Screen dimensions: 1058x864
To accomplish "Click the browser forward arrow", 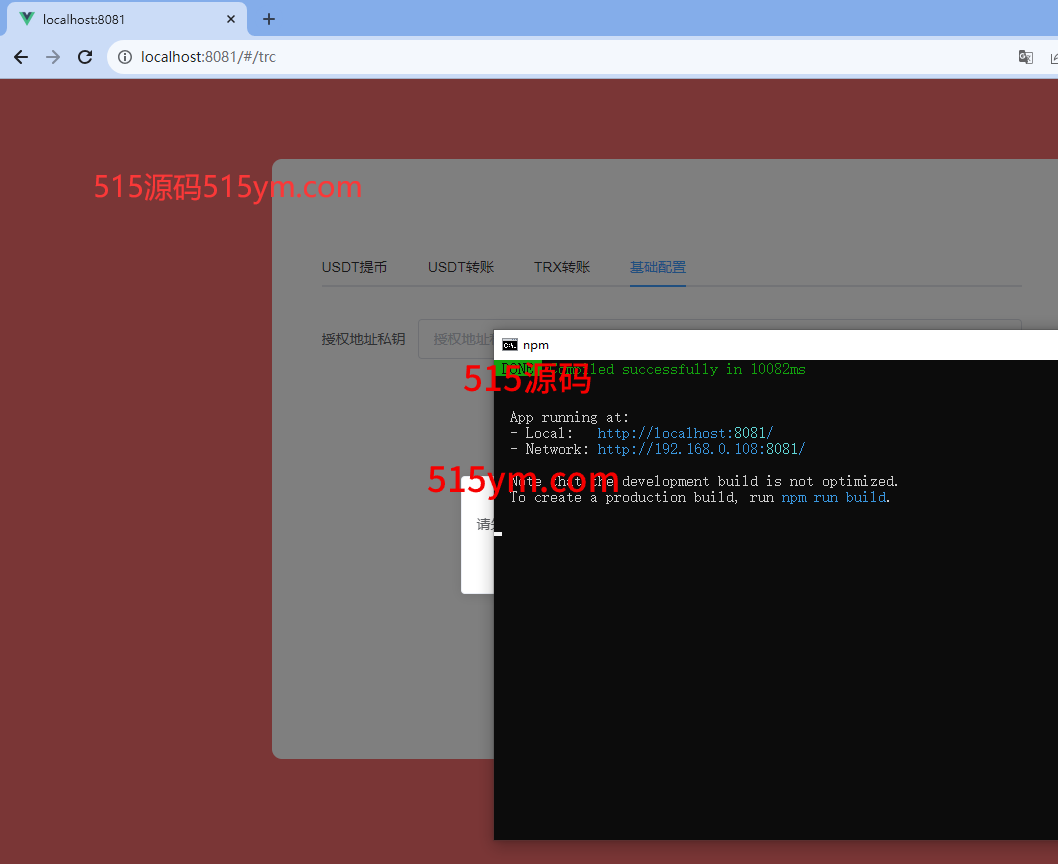I will tap(53, 57).
